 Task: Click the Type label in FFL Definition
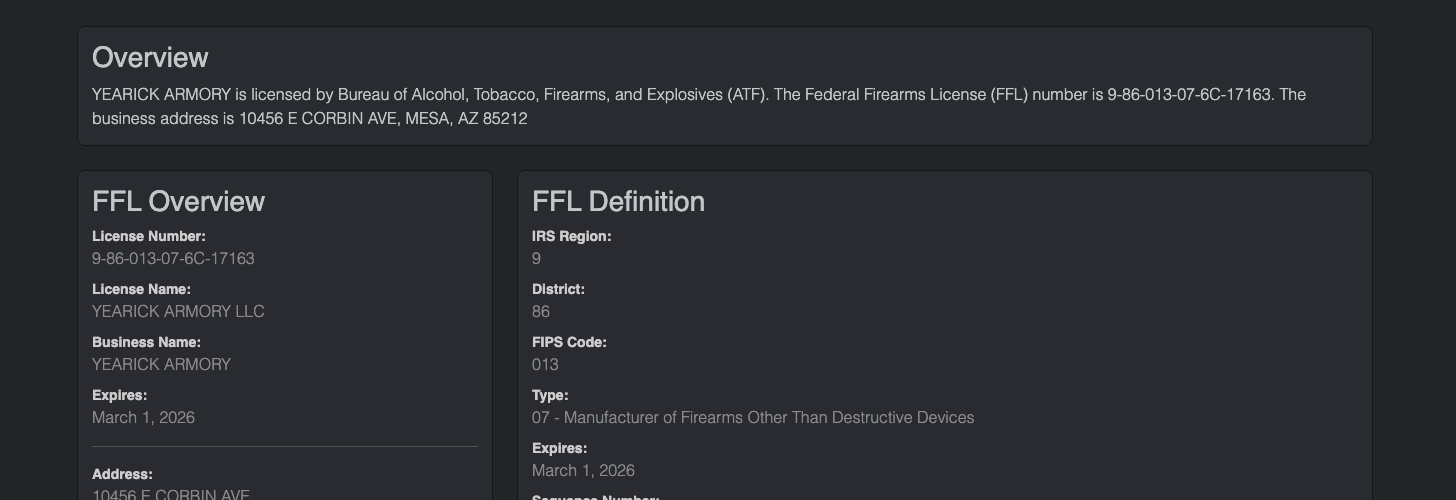point(550,396)
